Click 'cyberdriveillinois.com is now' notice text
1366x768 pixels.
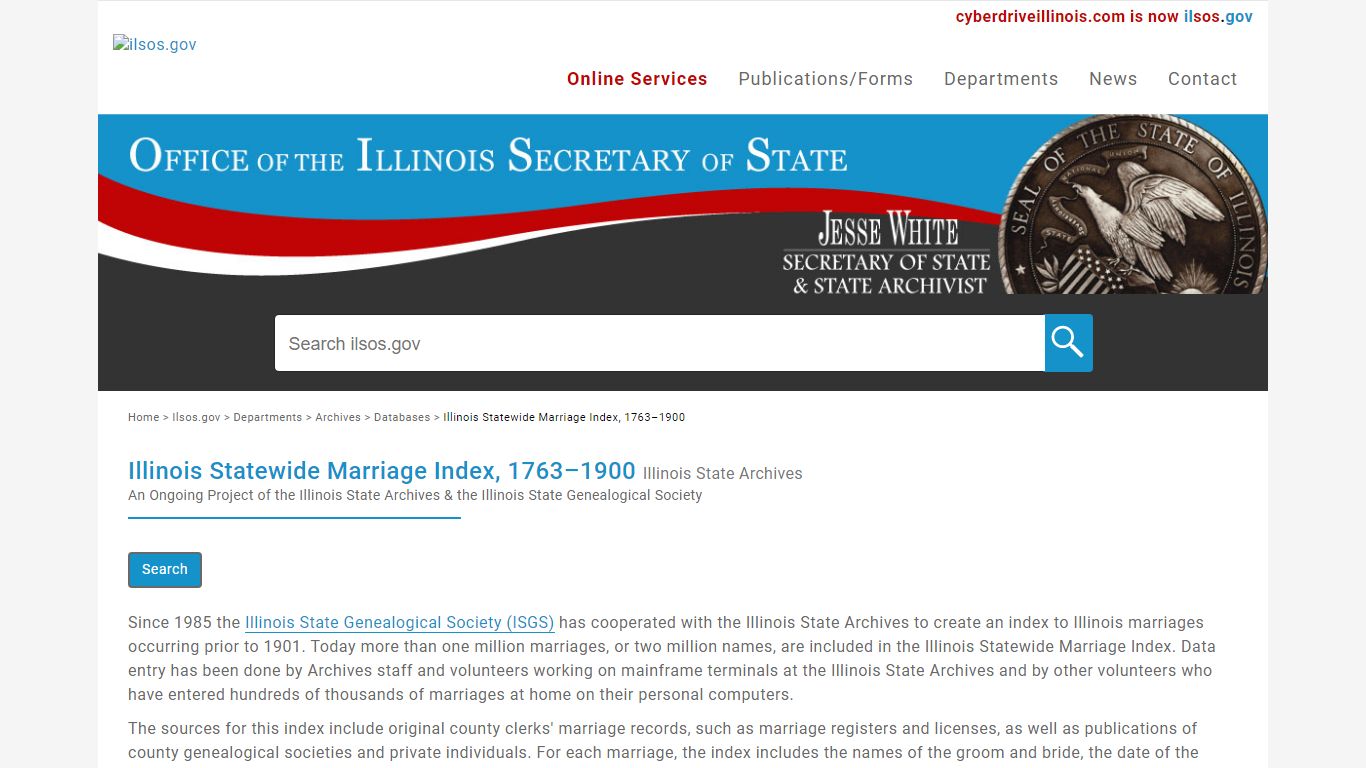[x=1067, y=16]
